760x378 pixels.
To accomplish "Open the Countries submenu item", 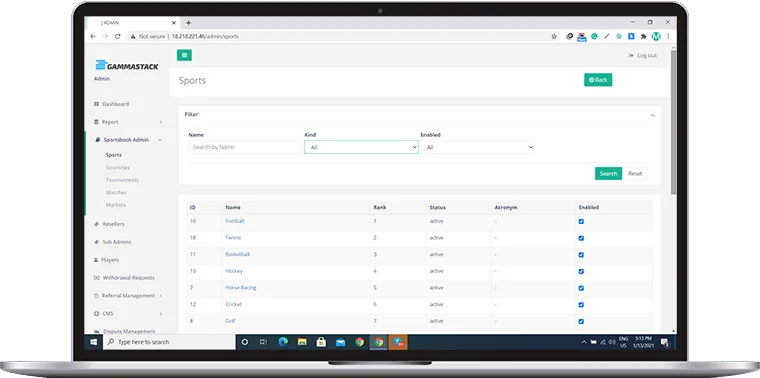I will click(118, 168).
